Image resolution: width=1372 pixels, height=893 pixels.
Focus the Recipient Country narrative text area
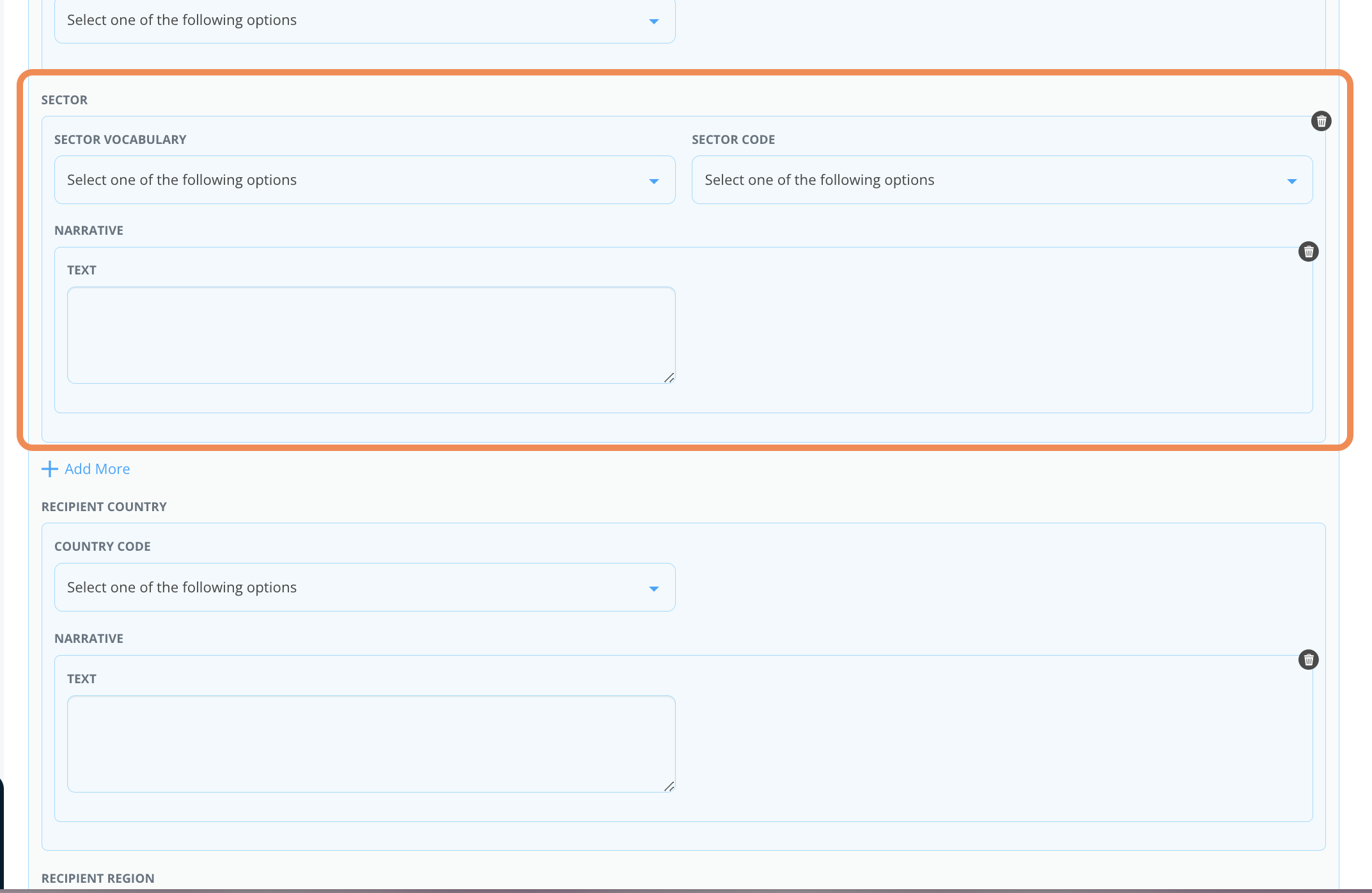pos(371,744)
